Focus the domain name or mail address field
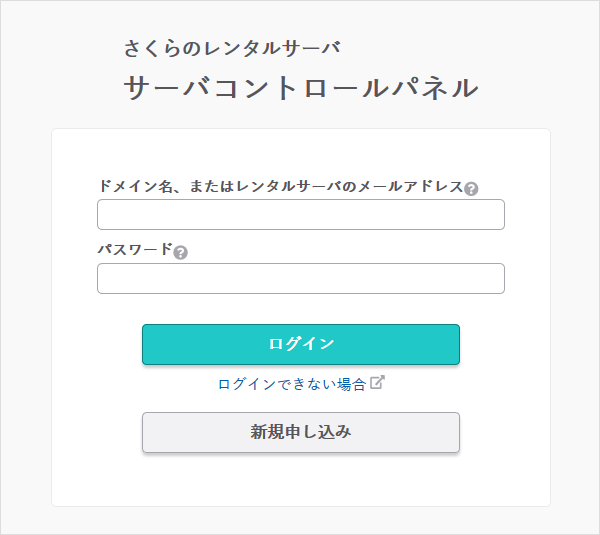 300,215
